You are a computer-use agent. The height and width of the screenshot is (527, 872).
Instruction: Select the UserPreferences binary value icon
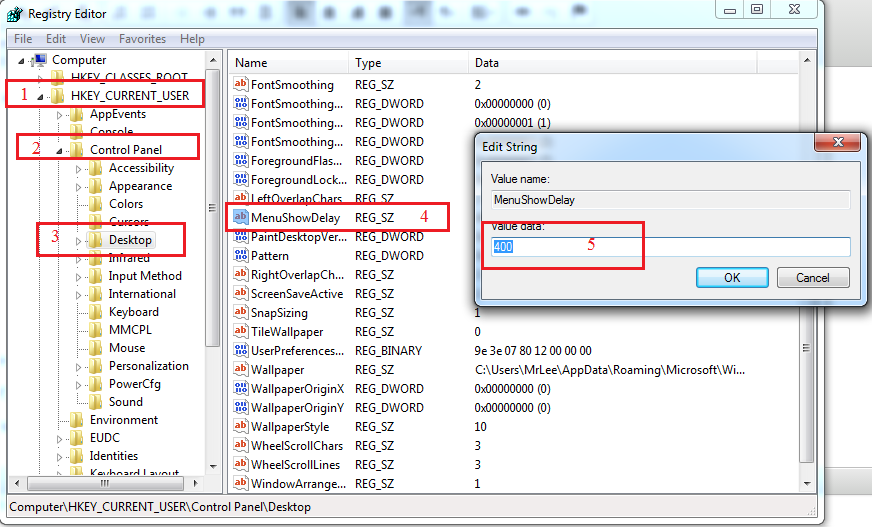pyautogui.click(x=240, y=350)
